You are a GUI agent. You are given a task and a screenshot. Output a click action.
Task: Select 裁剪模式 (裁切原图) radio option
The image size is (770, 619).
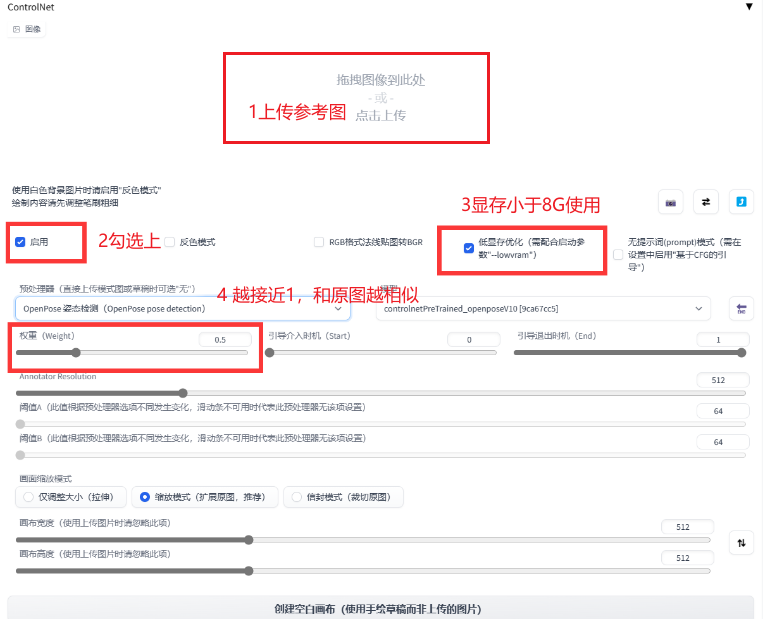tap(297, 497)
